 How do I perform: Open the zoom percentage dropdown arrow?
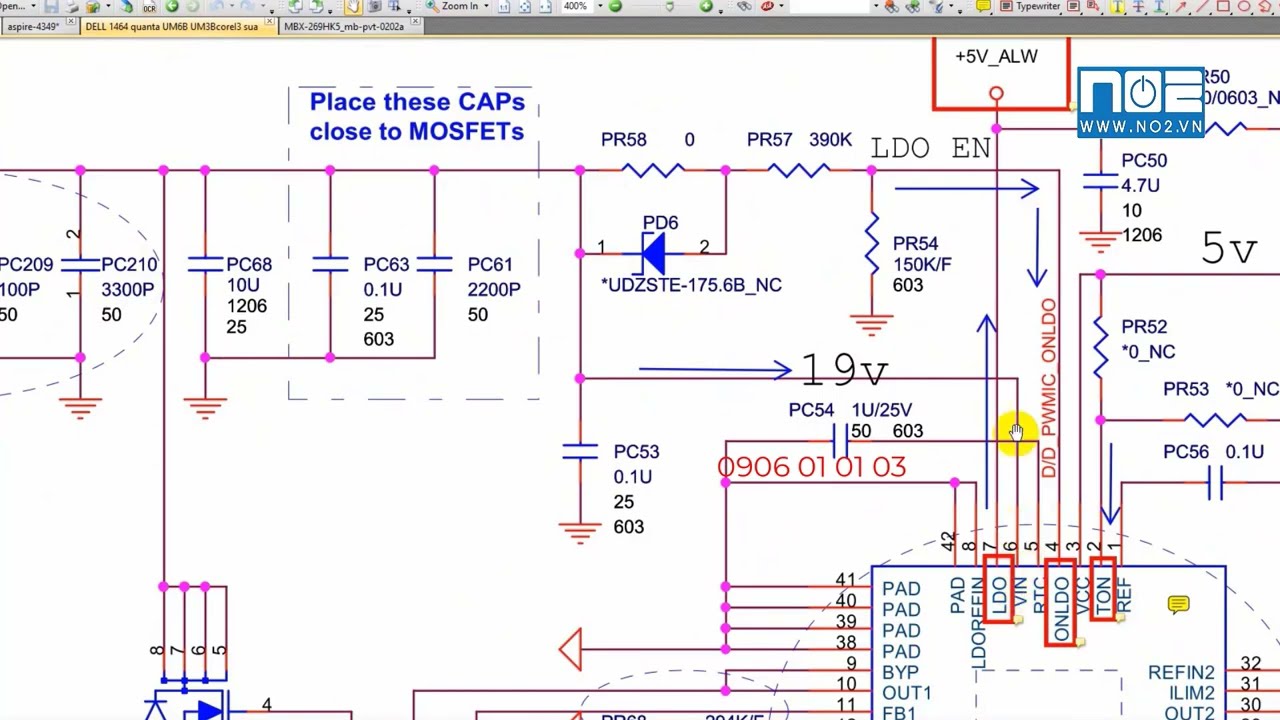click(600, 6)
